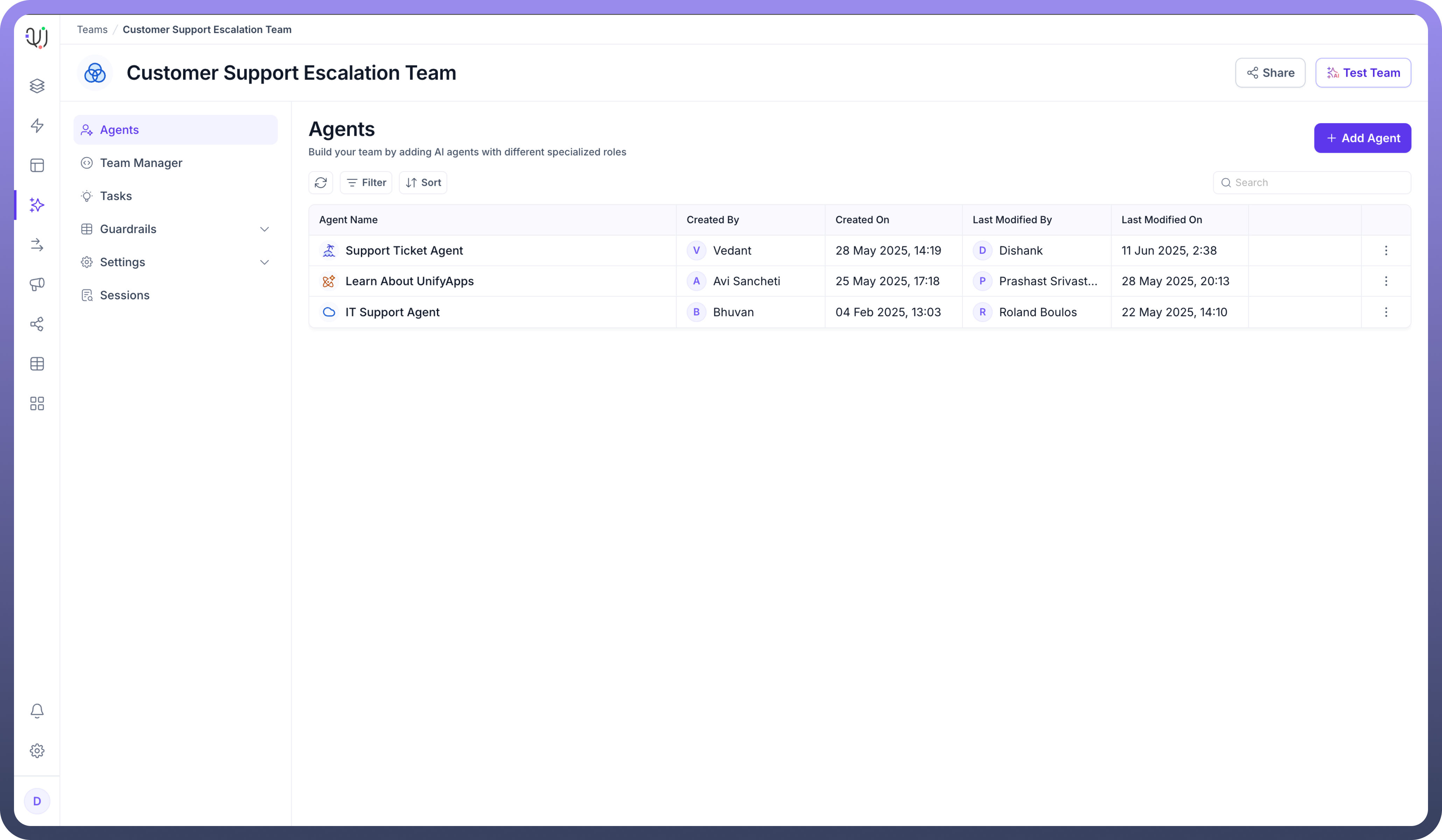
Task: Expand the Settings section chevron
Action: (264, 262)
